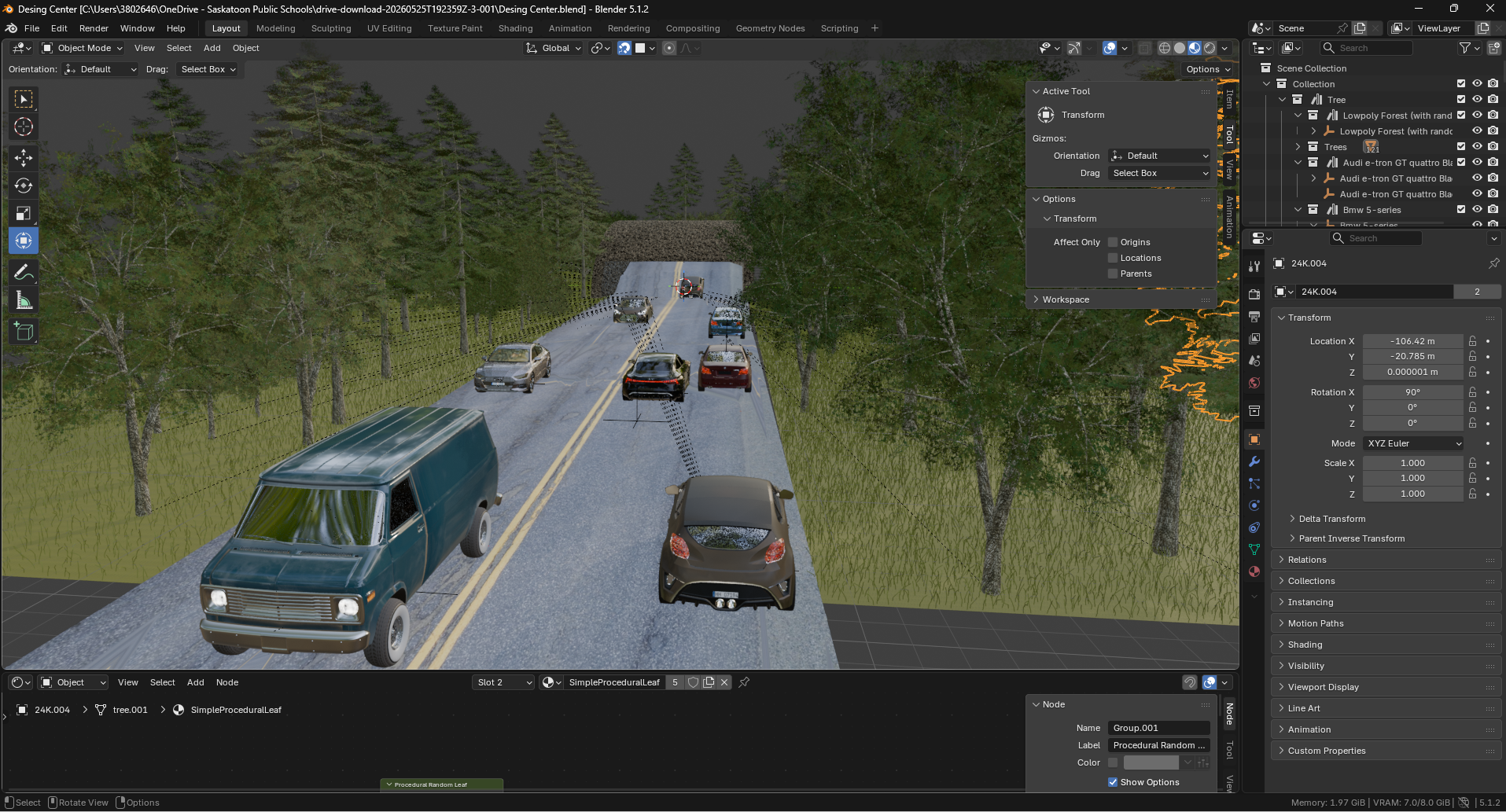Open the File menu
This screenshot has height=812, width=1506.
(x=31, y=28)
